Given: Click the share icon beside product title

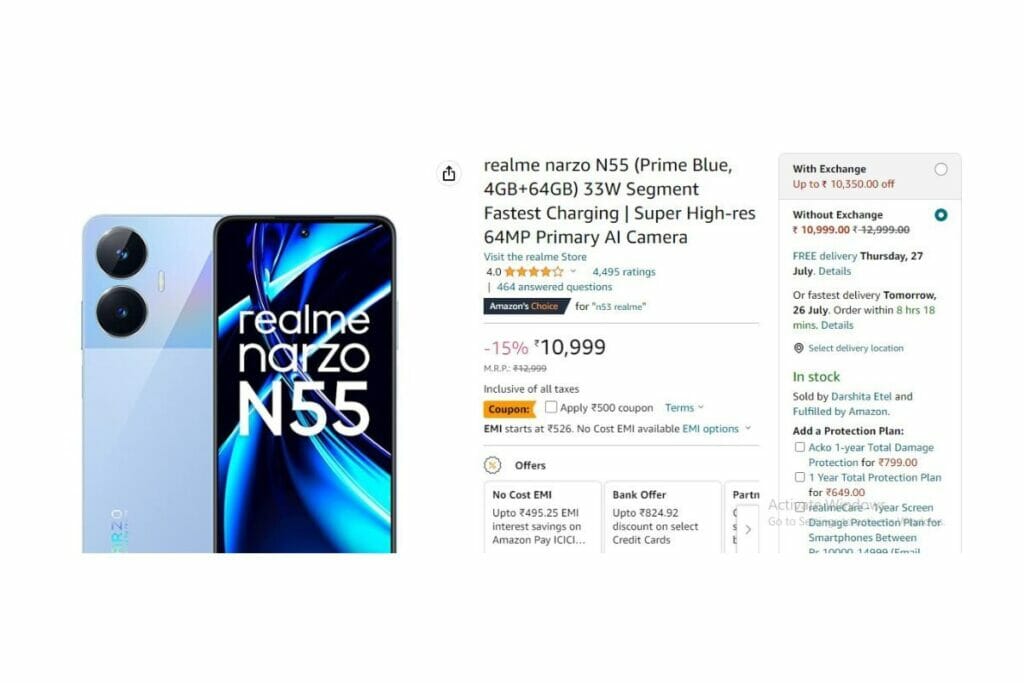Looking at the screenshot, I should (449, 174).
